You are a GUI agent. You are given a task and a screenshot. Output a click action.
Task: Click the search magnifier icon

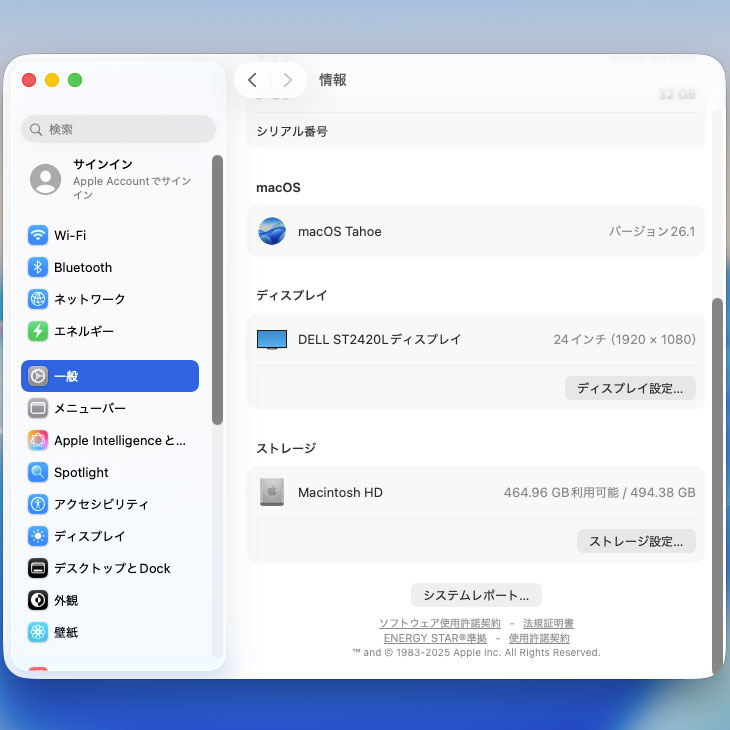pos(36,129)
